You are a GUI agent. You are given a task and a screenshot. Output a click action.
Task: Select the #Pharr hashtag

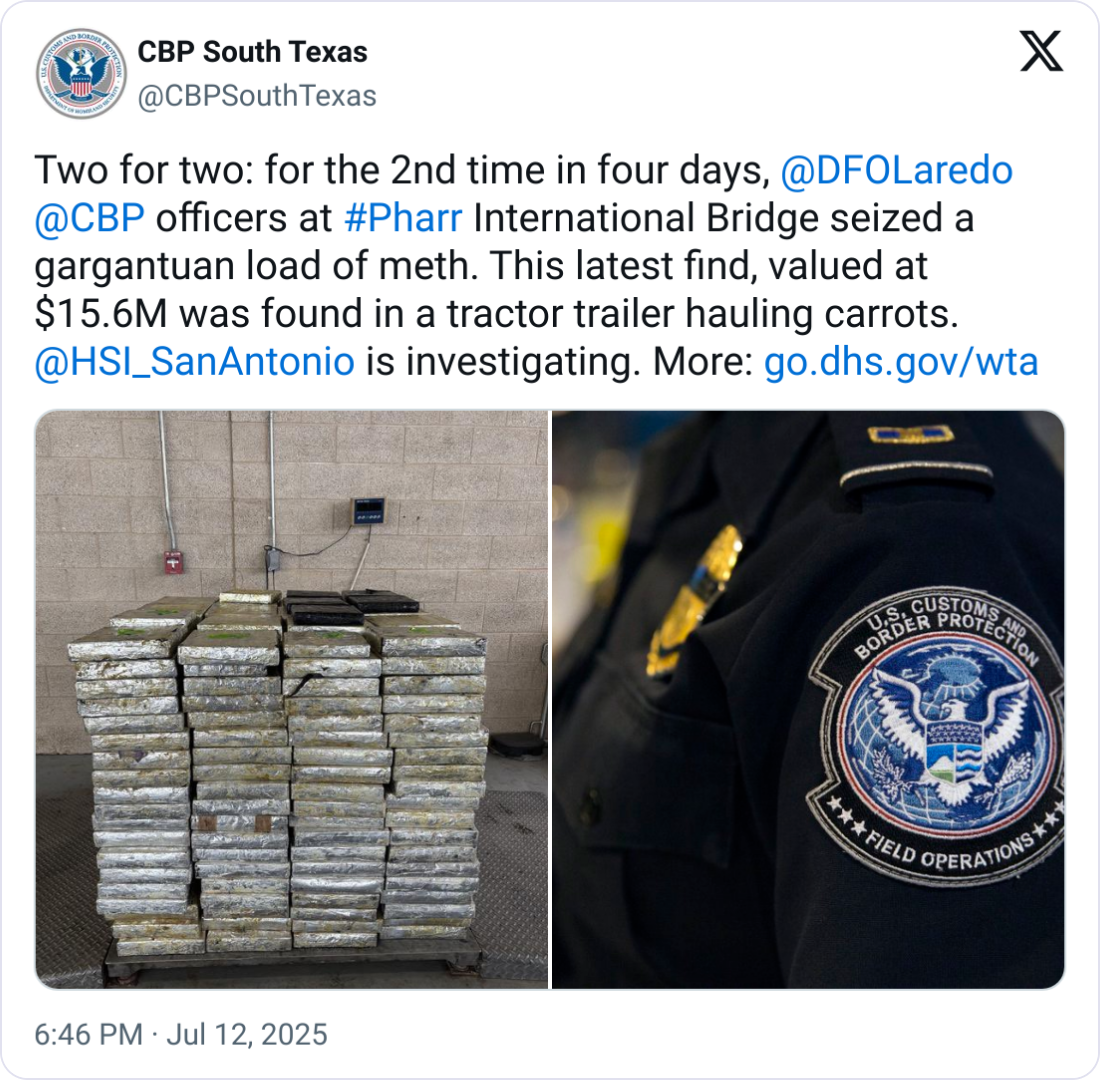tap(403, 218)
